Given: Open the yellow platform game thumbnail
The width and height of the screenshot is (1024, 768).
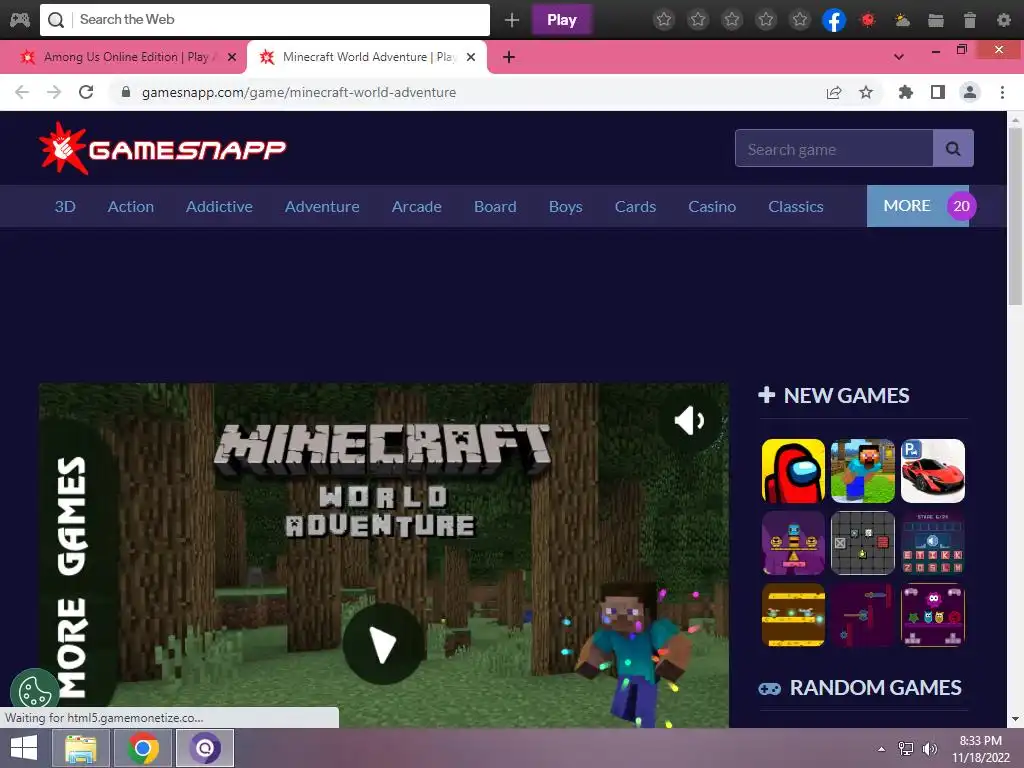Looking at the screenshot, I should coord(793,615).
